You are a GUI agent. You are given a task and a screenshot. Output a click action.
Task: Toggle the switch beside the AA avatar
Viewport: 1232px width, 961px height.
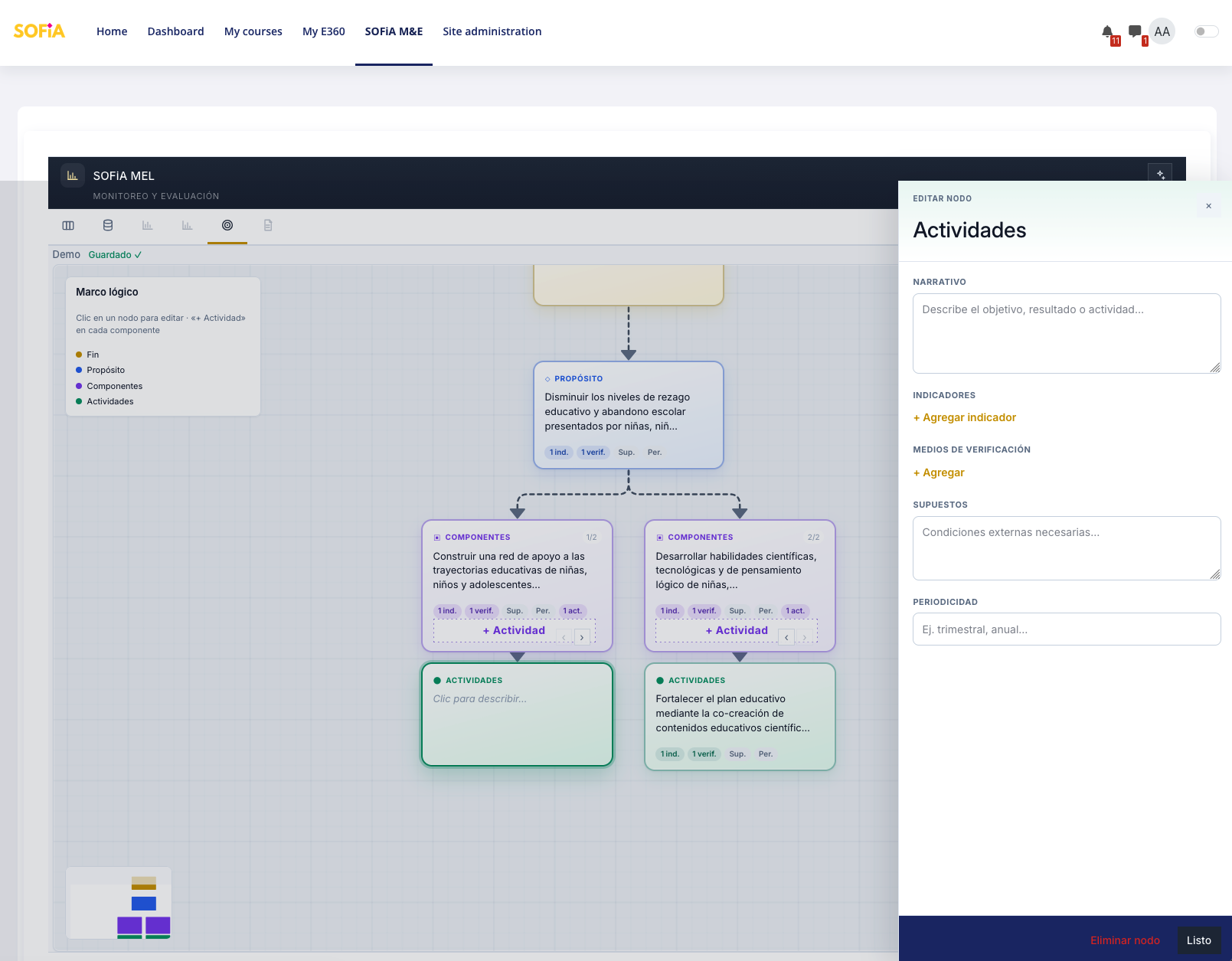(1206, 31)
